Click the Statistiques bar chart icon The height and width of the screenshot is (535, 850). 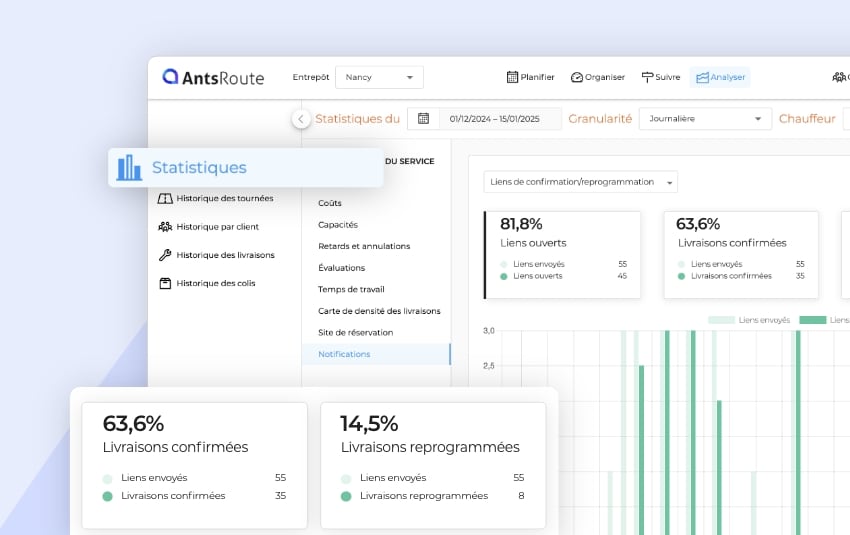pos(129,168)
